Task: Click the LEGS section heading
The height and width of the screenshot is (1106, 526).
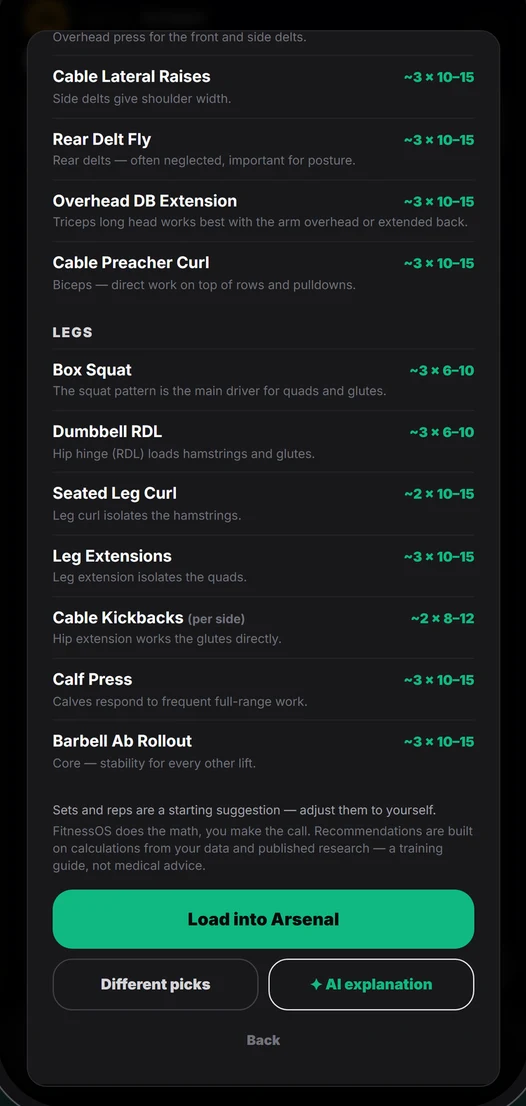Action: pyautogui.click(x=73, y=332)
